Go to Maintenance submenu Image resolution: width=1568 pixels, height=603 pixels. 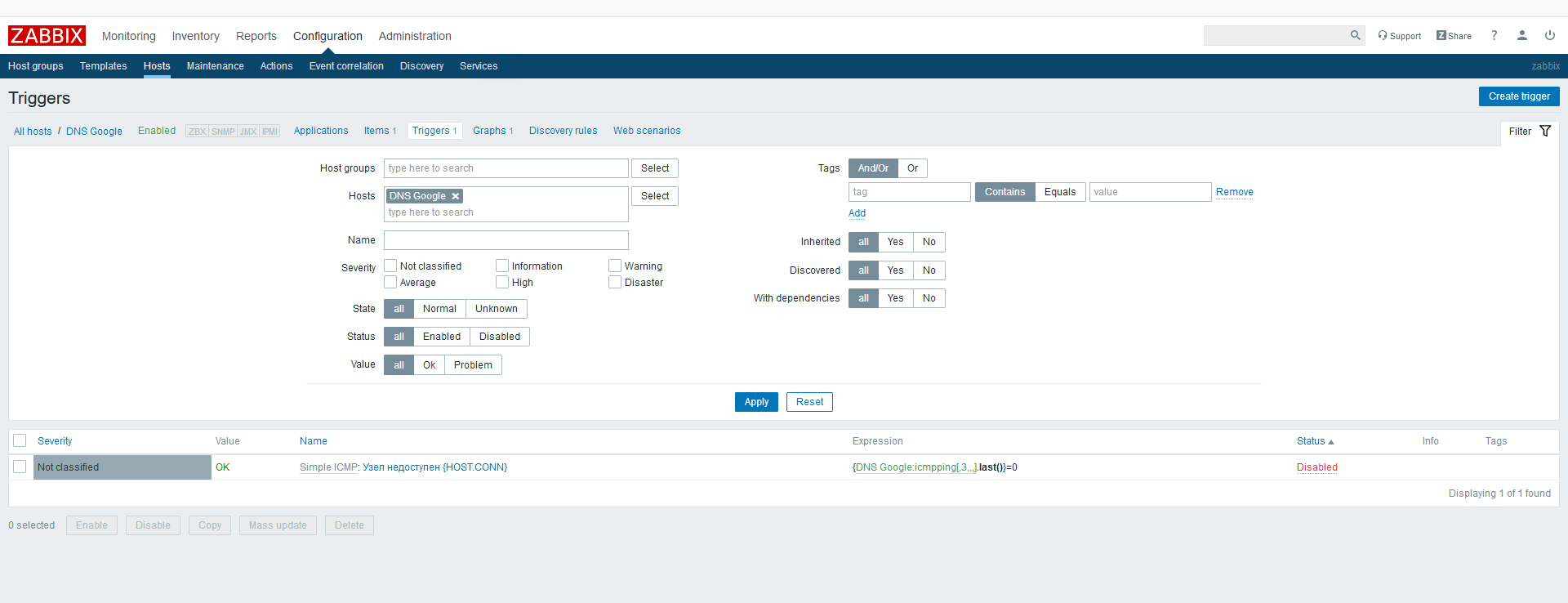coord(216,66)
